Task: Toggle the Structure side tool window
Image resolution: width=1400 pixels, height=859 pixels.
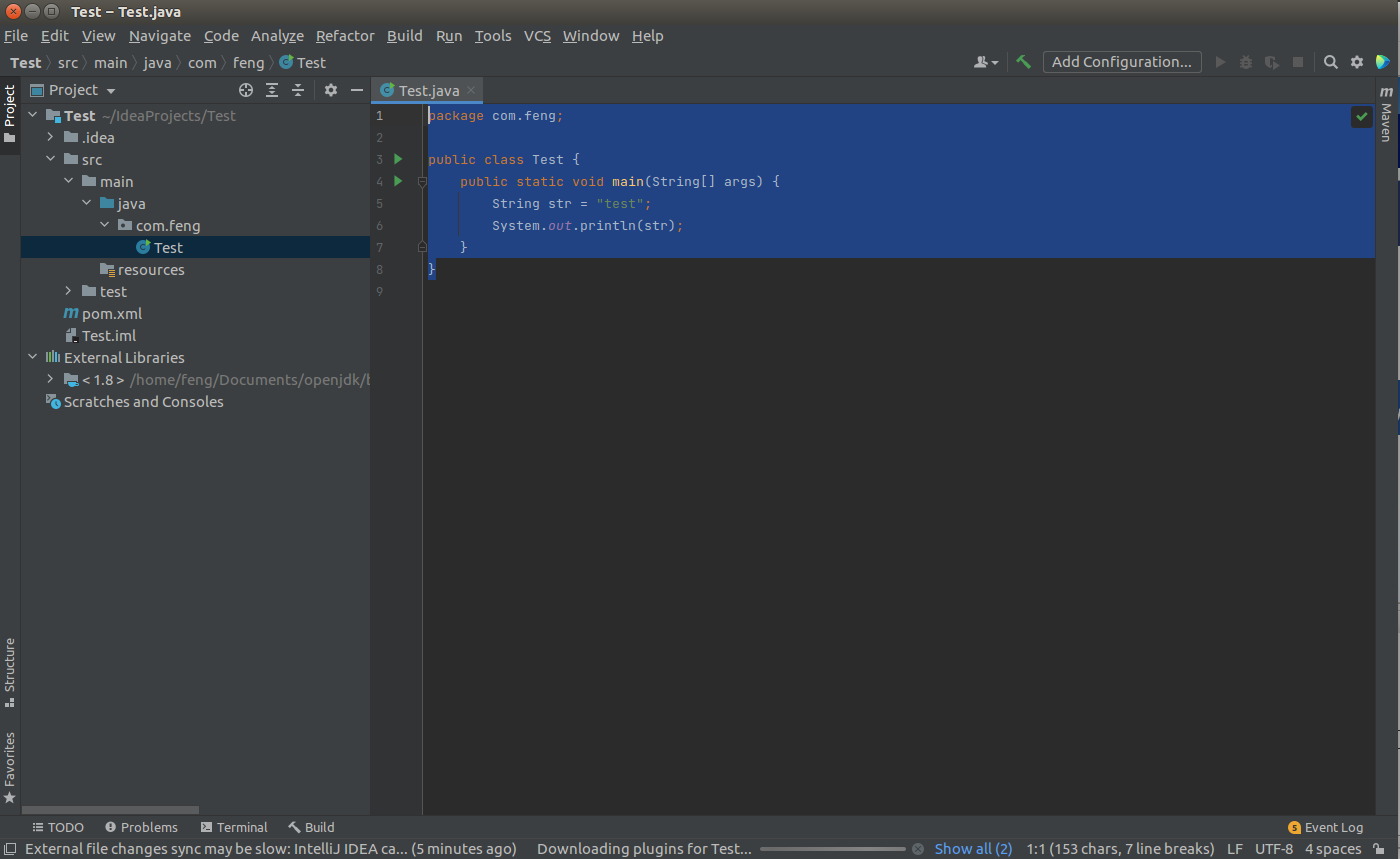Action: [x=10, y=673]
